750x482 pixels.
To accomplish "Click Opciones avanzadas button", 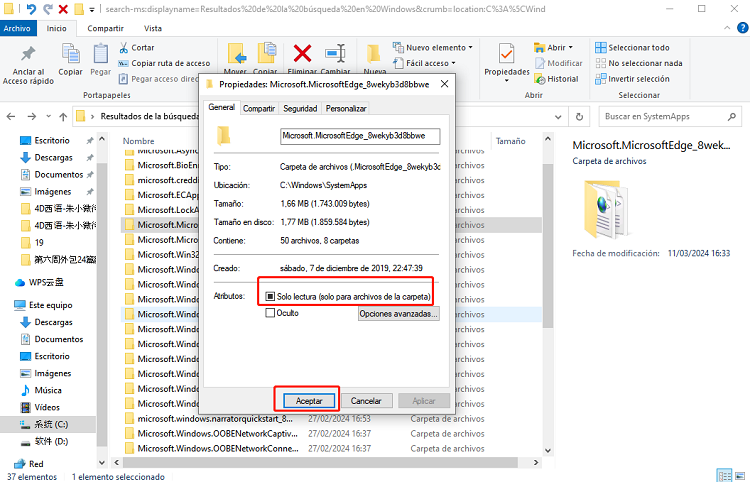I will coord(398,314).
